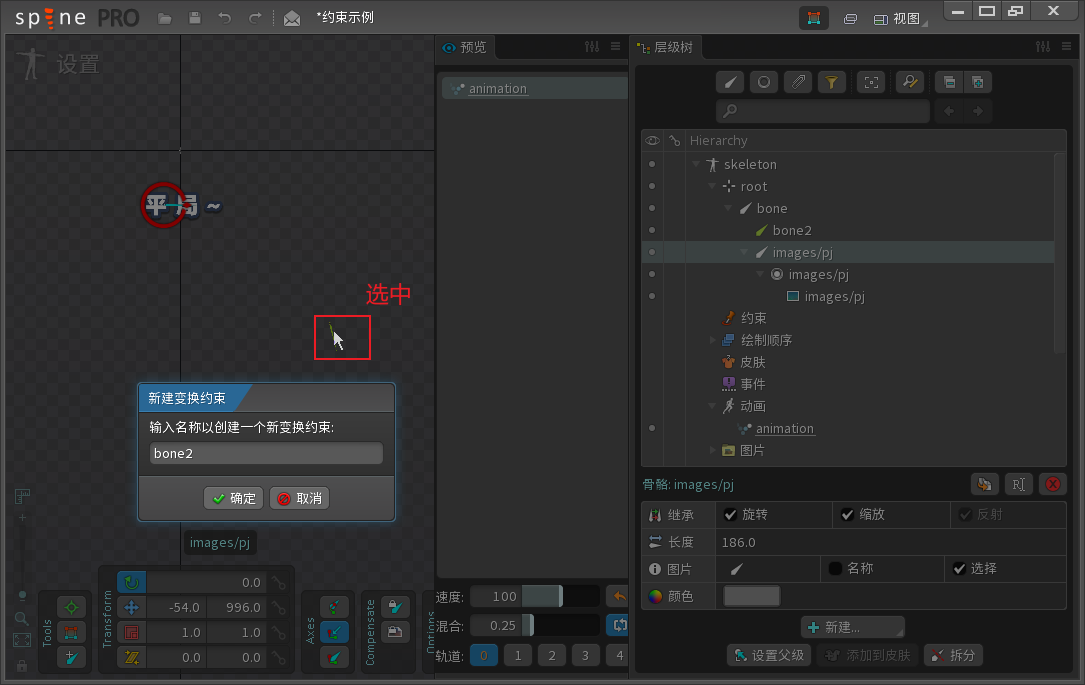The width and height of the screenshot is (1085, 685).
Task: Toggle the 旋转 inherit checkbox
Action: (730, 515)
